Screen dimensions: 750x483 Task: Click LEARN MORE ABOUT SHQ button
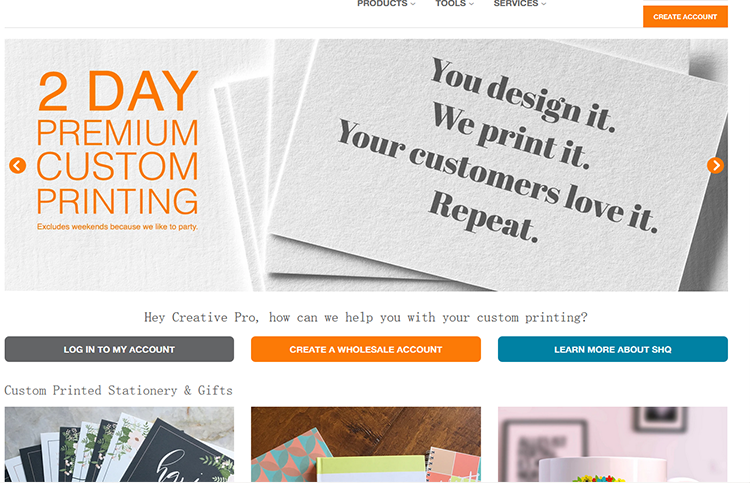pyautogui.click(x=612, y=349)
